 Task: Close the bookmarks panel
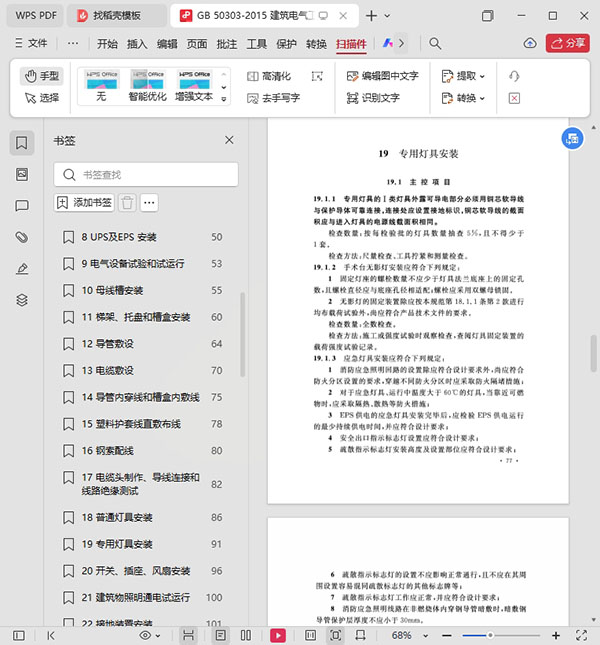click(x=229, y=140)
